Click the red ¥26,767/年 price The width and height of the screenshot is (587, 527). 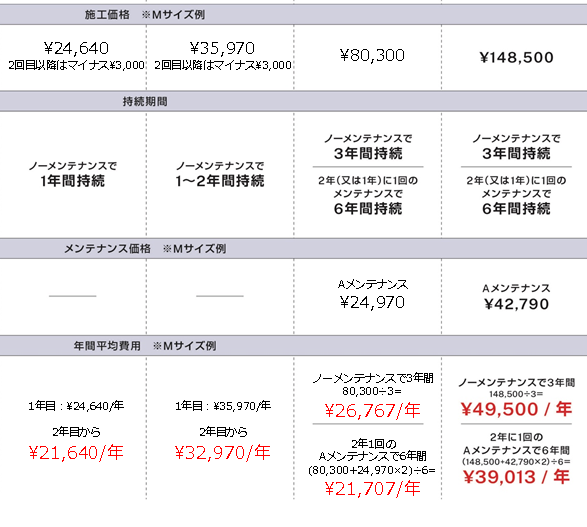372,411
